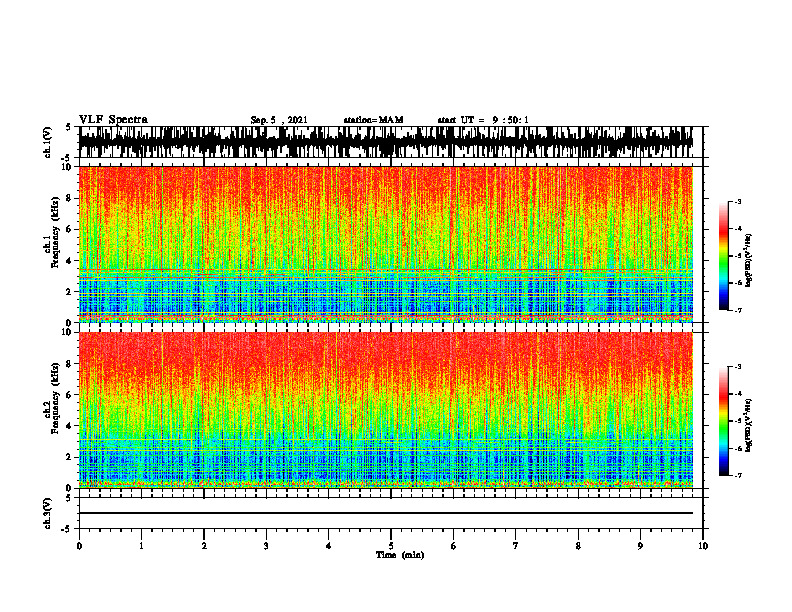Click time axis tick label "1"
This screenshot has height=612, width=792.
pyautogui.click(x=141, y=546)
